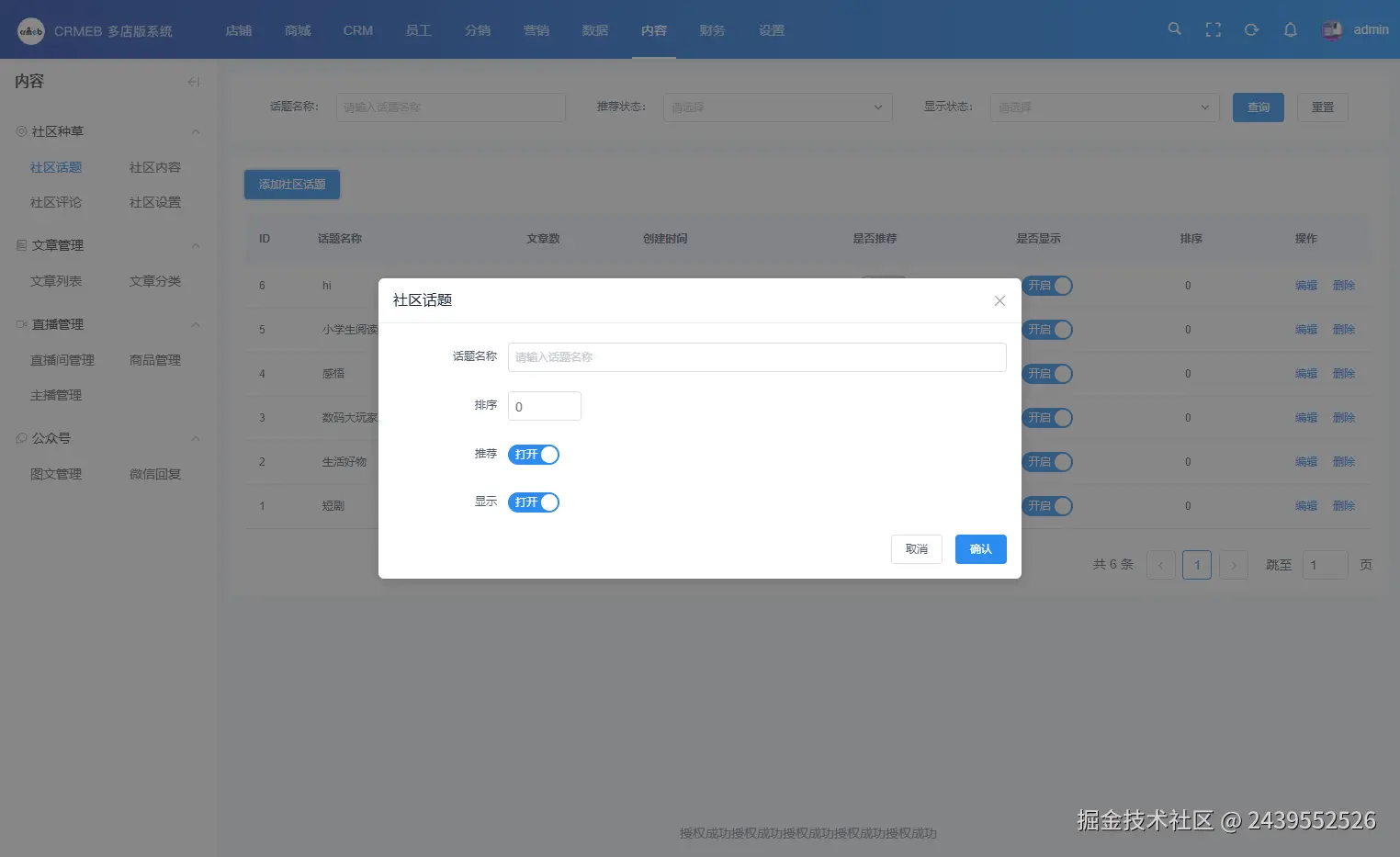
Task: Toggle the 推荐 switch in the dialog
Action: (534, 455)
